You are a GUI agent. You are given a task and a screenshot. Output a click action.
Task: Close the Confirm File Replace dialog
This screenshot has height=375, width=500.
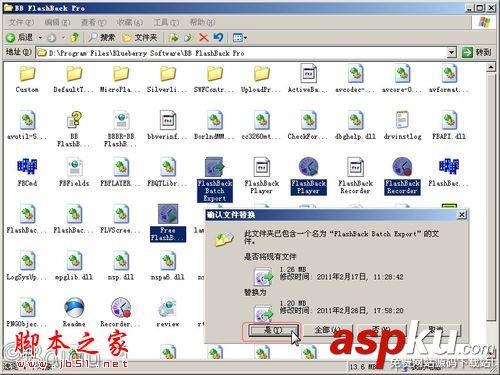pos(462,215)
